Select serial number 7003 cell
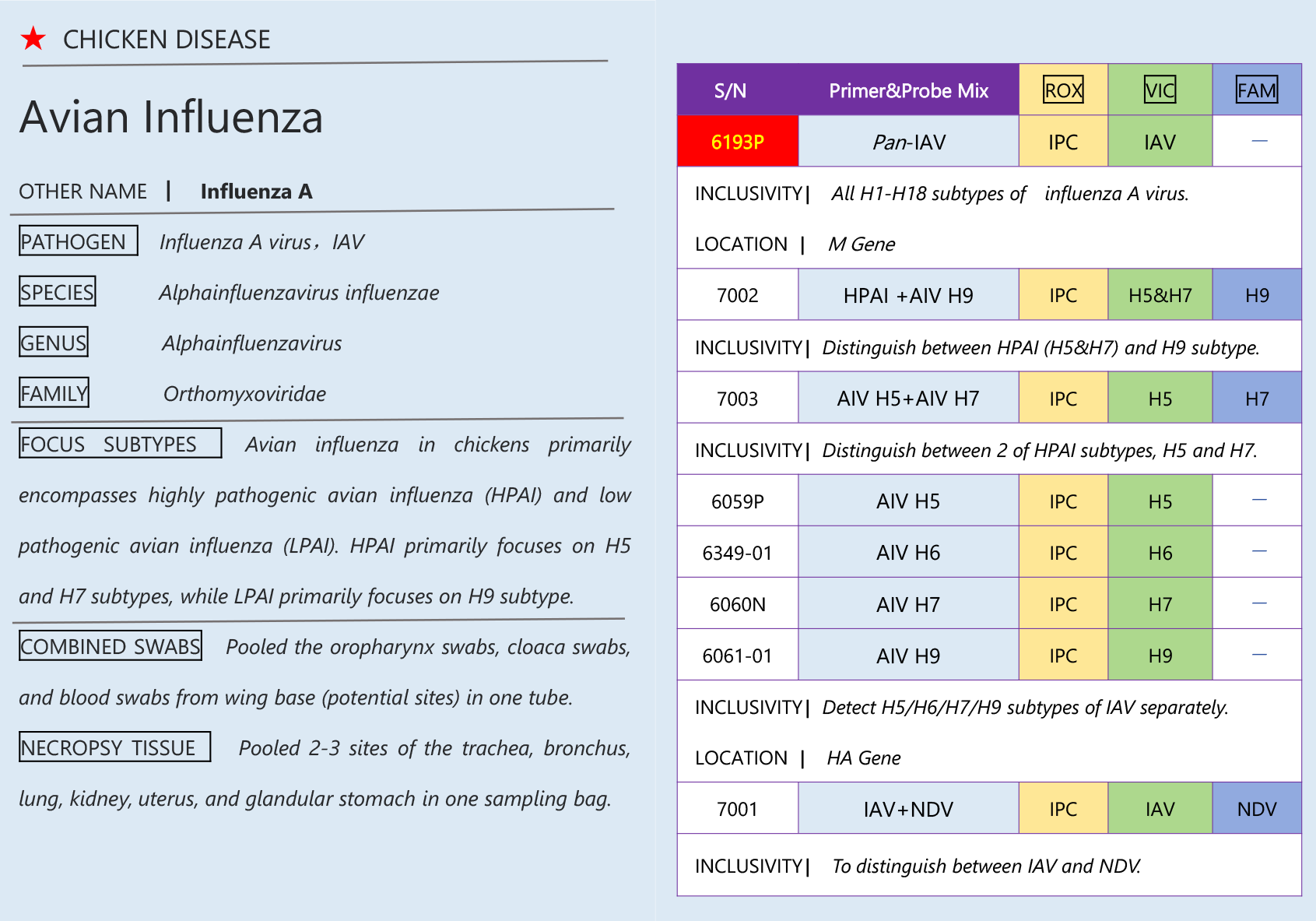 click(737, 399)
